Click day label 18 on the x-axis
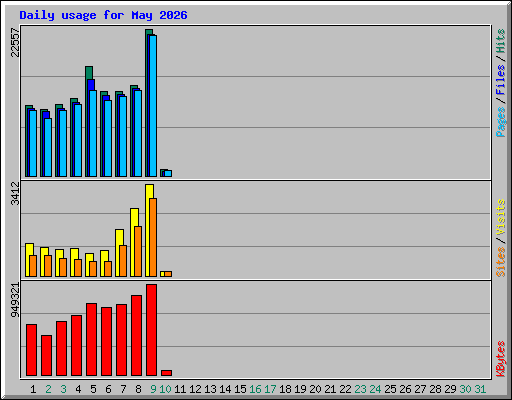512x400 pixels. pyautogui.click(x=285, y=389)
